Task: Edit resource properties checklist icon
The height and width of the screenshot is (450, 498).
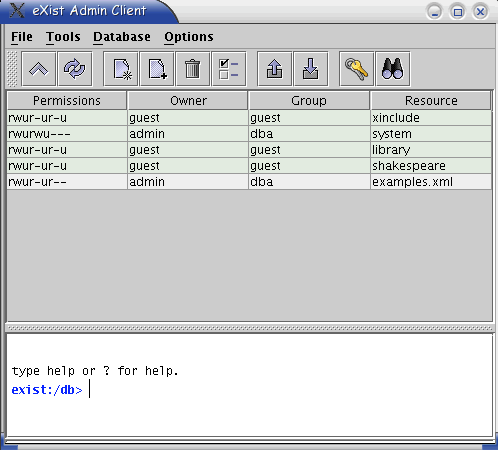Action: pyautogui.click(x=229, y=69)
